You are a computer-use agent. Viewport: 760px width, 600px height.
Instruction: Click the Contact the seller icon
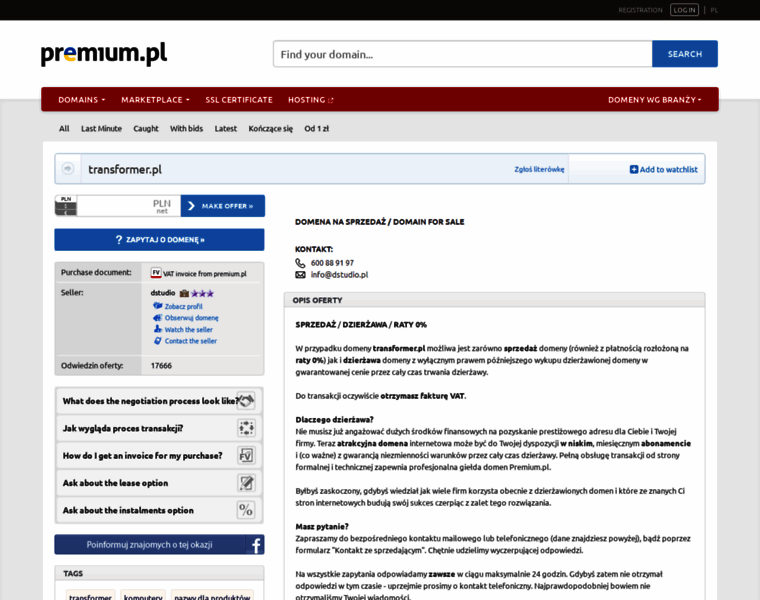(x=158, y=341)
